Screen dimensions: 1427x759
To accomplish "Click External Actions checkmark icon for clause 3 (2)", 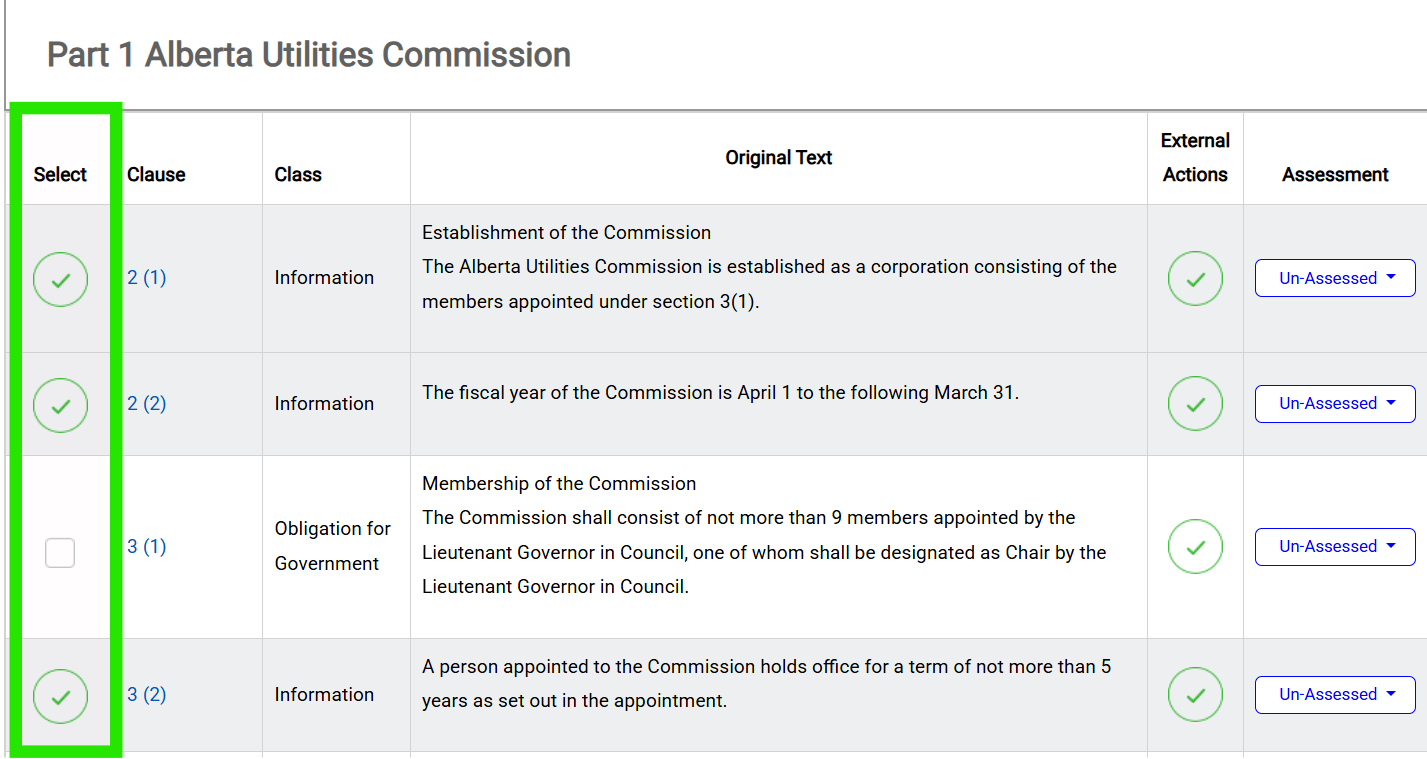I will coord(1195,695).
